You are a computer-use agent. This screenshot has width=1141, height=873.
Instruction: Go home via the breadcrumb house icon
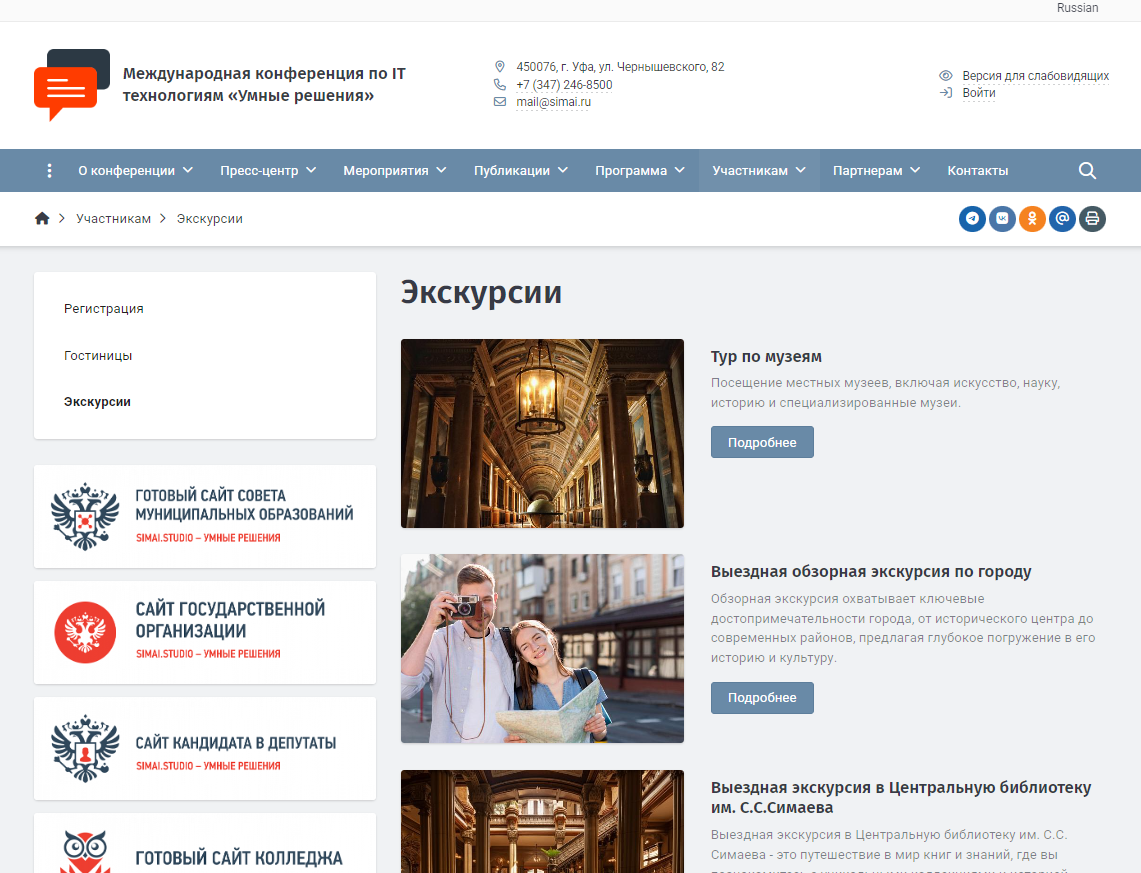click(42, 219)
